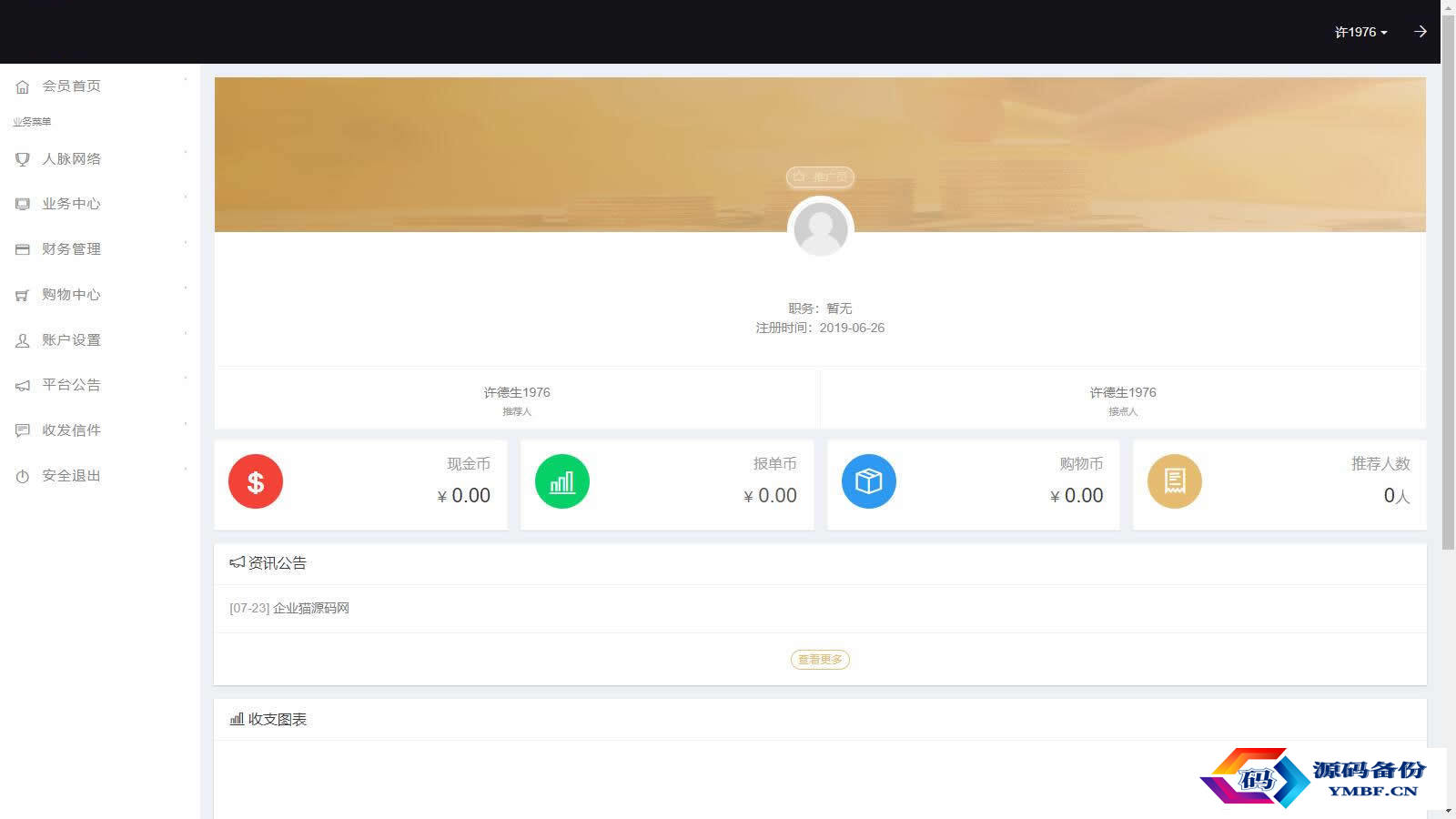
Task: Click the 报单币 ¥ 0.00 balance value
Action: (771, 496)
